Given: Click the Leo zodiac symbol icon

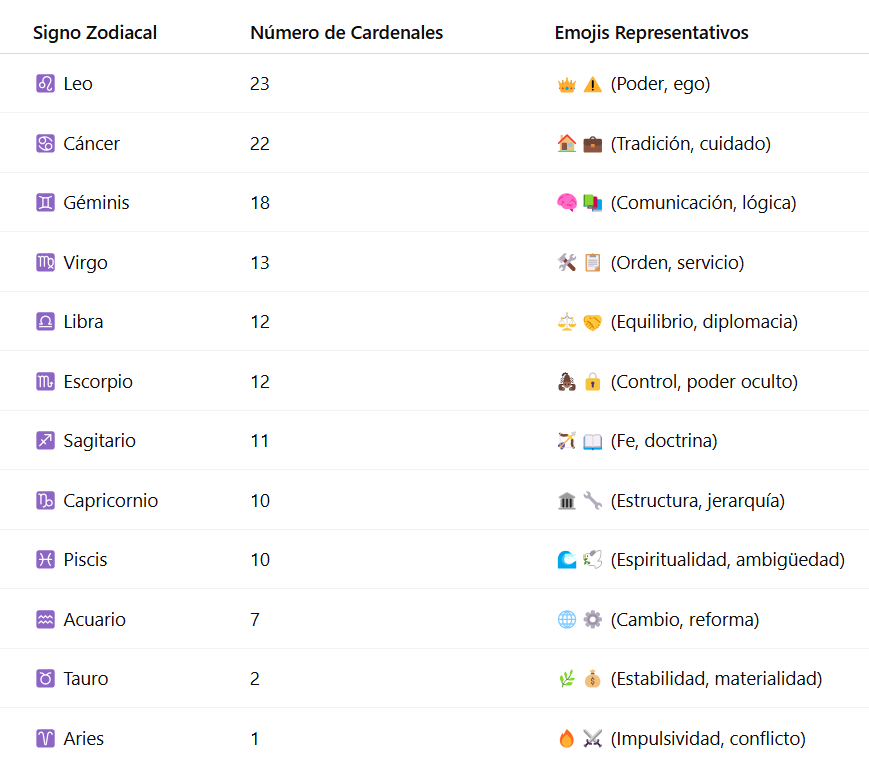Looking at the screenshot, I should click(45, 84).
